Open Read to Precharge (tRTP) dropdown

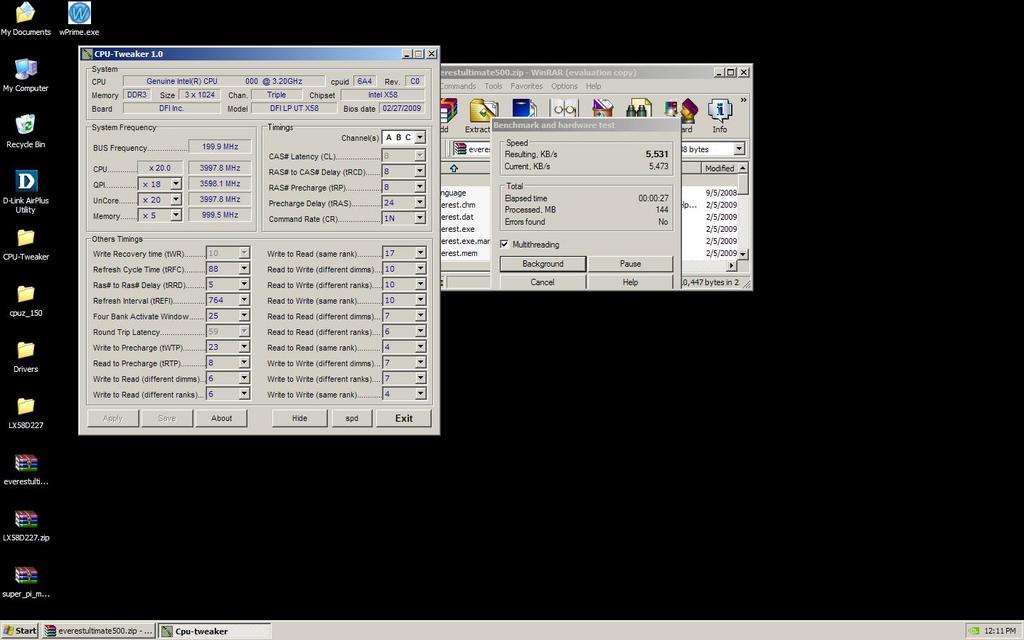[x=244, y=362]
